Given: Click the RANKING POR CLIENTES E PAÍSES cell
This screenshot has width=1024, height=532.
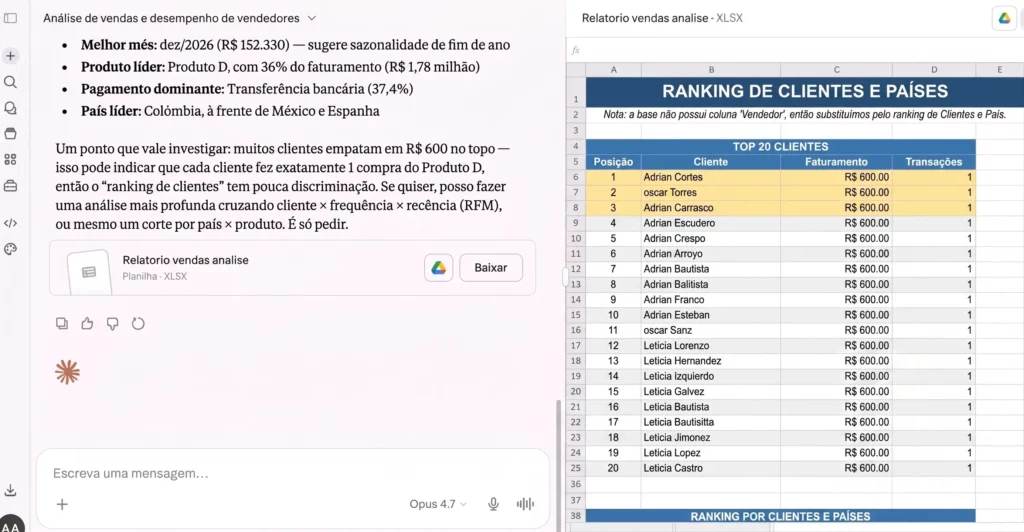Looking at the screenshot, I should click(x=780, y=516).
